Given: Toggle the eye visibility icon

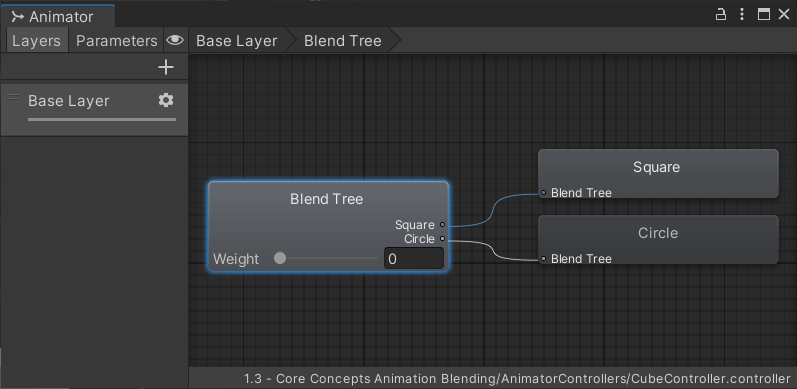Looking at the screenshot, I should click(x=175, y=41).
